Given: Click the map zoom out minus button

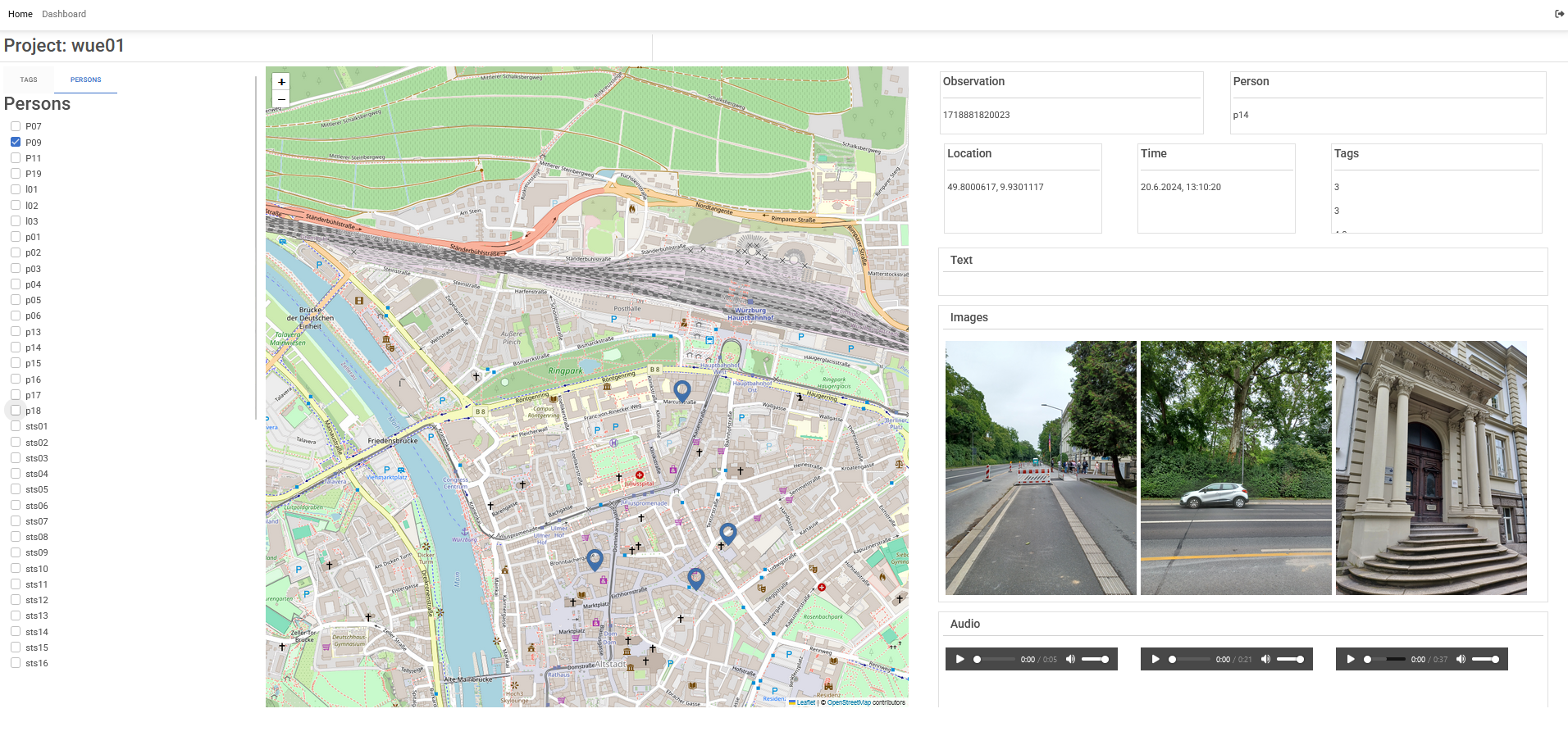Looking at the screenshot, I should pyautogui.click(x=281, y=99).
